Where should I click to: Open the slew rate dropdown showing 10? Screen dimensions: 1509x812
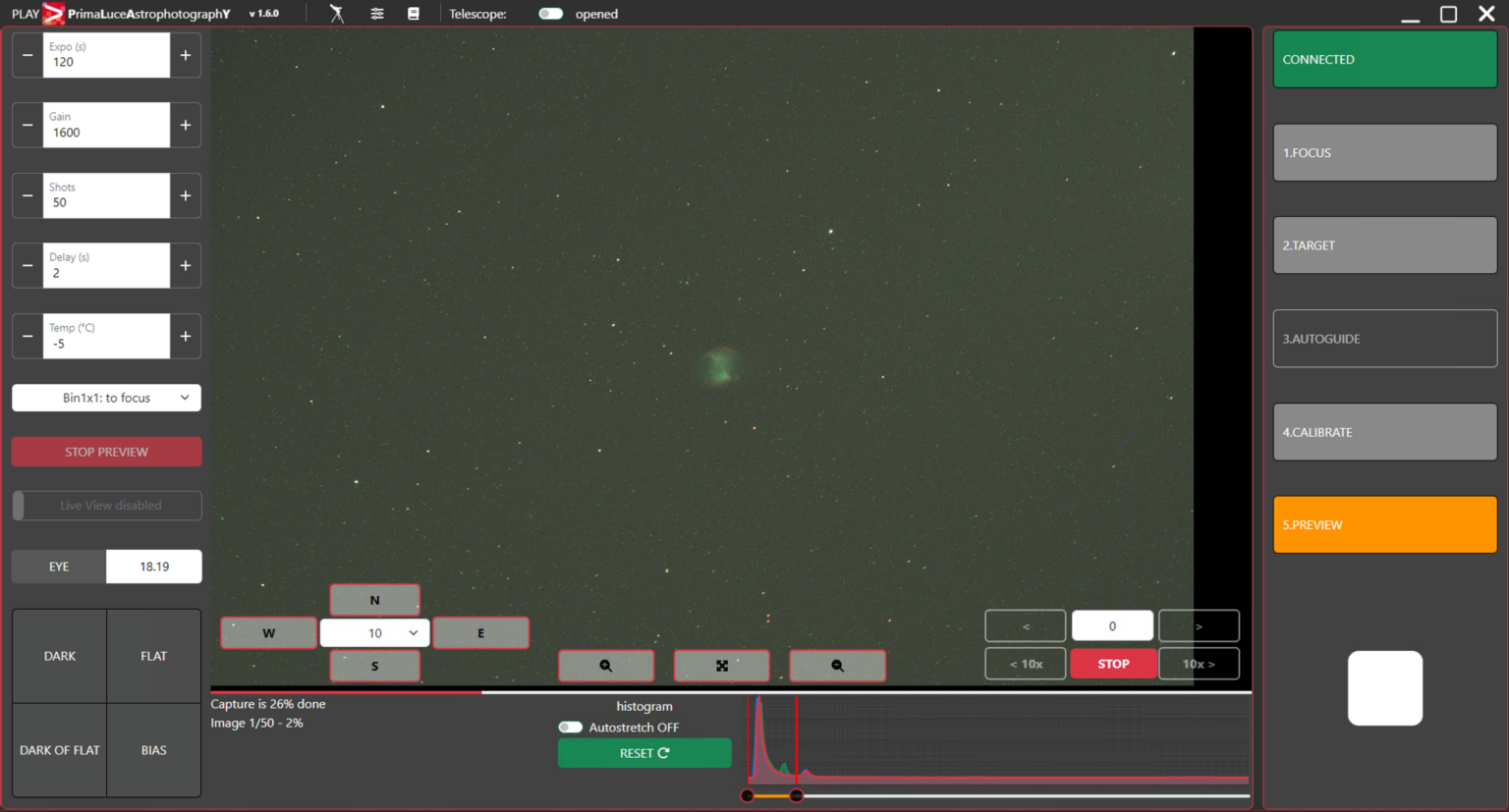coord(374,632)
